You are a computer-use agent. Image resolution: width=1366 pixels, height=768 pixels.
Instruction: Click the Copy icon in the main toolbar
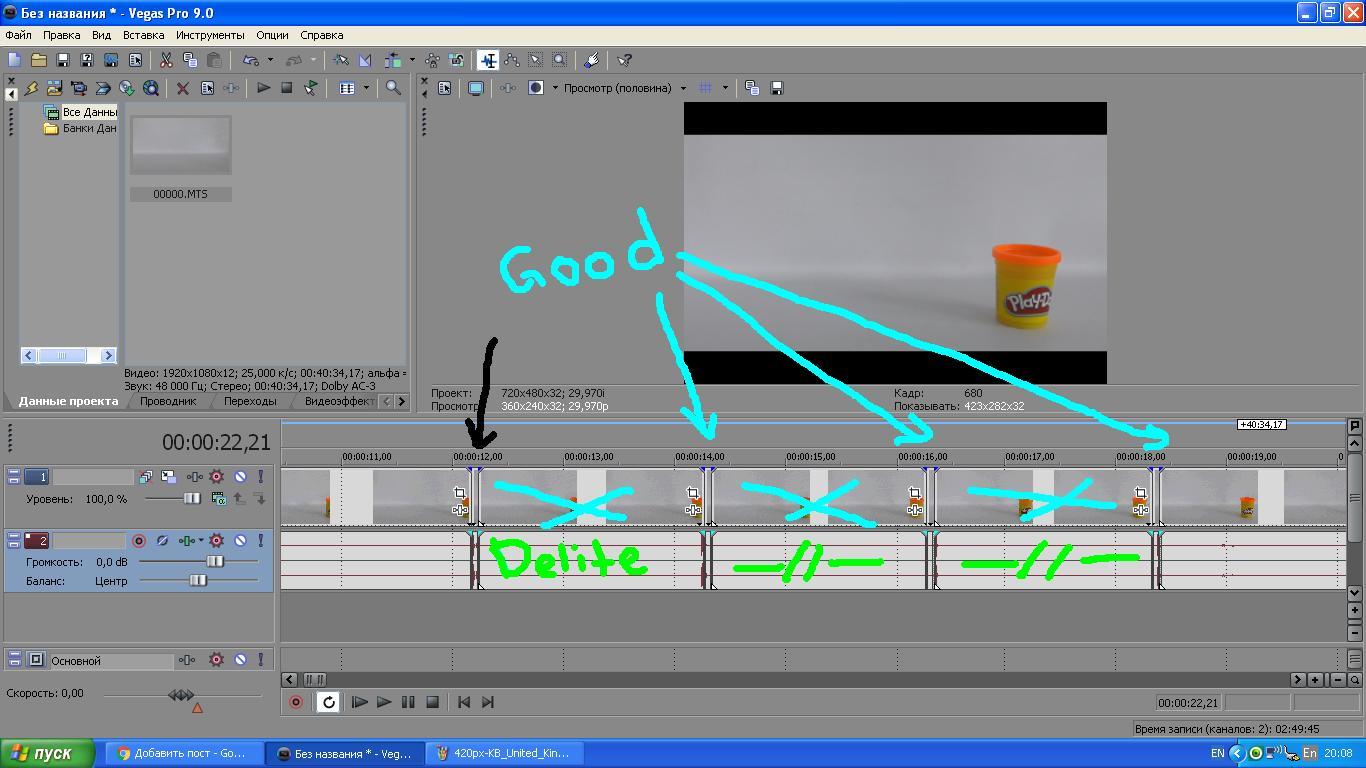(190, 60)
